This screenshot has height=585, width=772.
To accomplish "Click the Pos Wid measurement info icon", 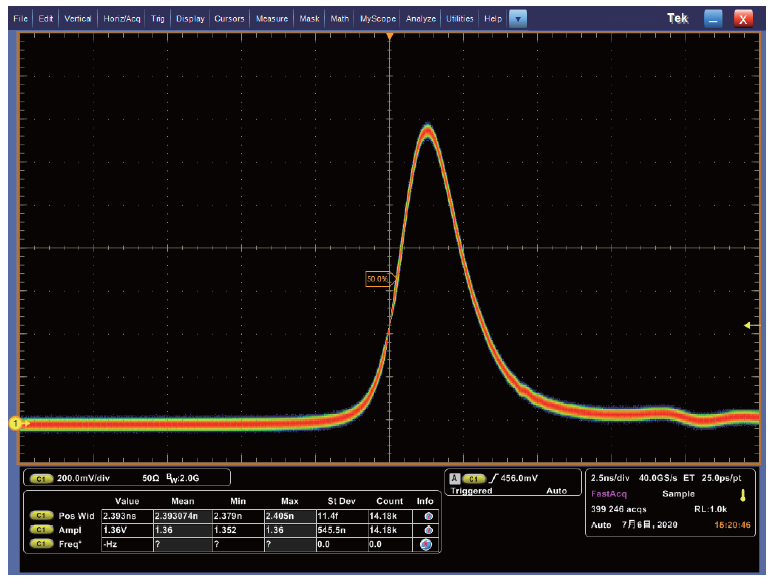I will (x=428, y=515).
